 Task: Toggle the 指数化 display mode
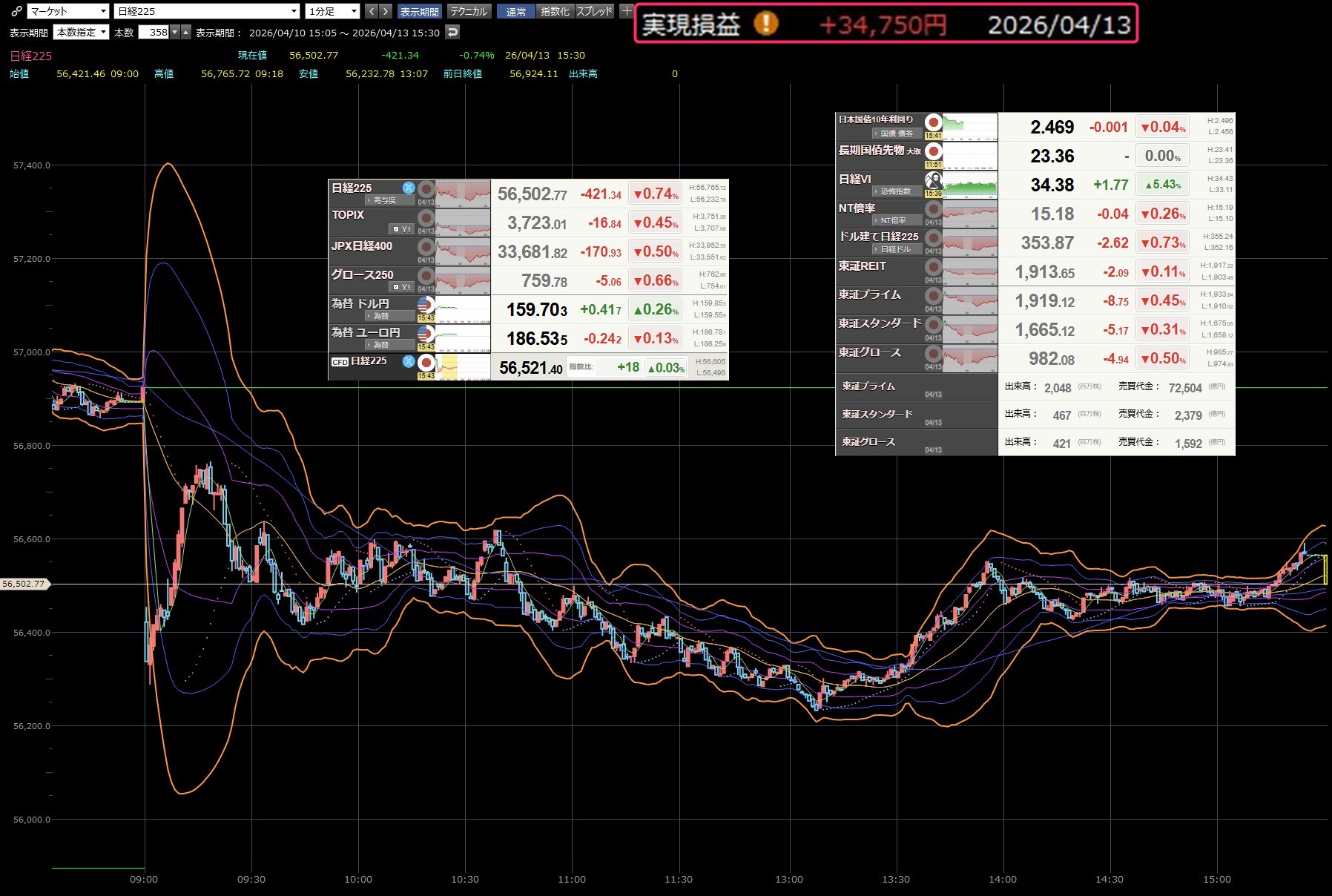coord(555,11)
